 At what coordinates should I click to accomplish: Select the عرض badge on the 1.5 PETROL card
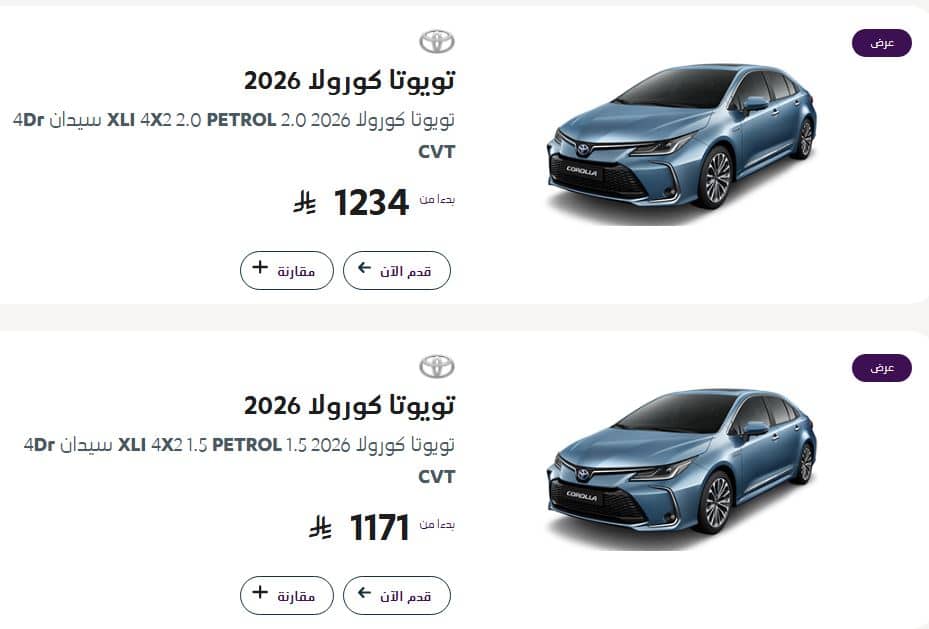[881, 368]
